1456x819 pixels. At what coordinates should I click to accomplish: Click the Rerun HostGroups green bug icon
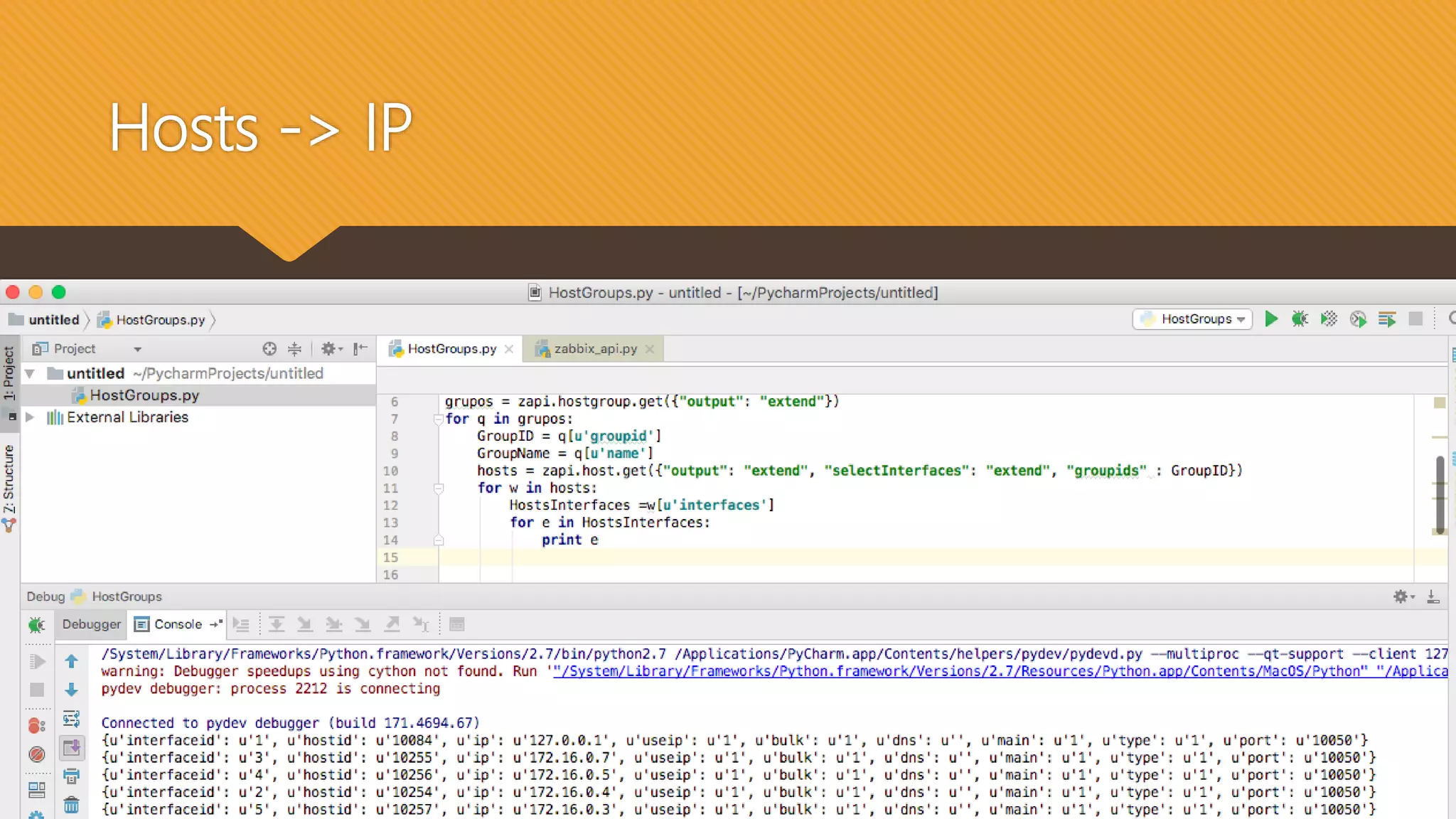tap(37, 625)
